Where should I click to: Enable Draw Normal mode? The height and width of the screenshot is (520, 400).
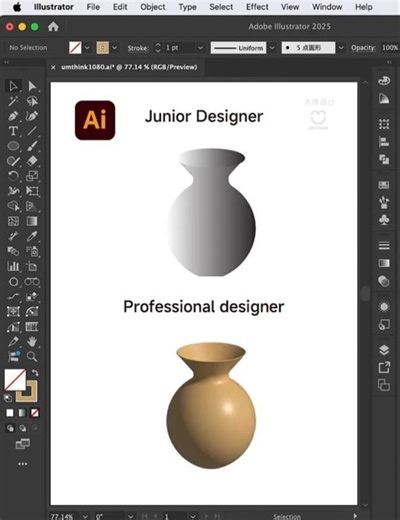pos(10,428)
